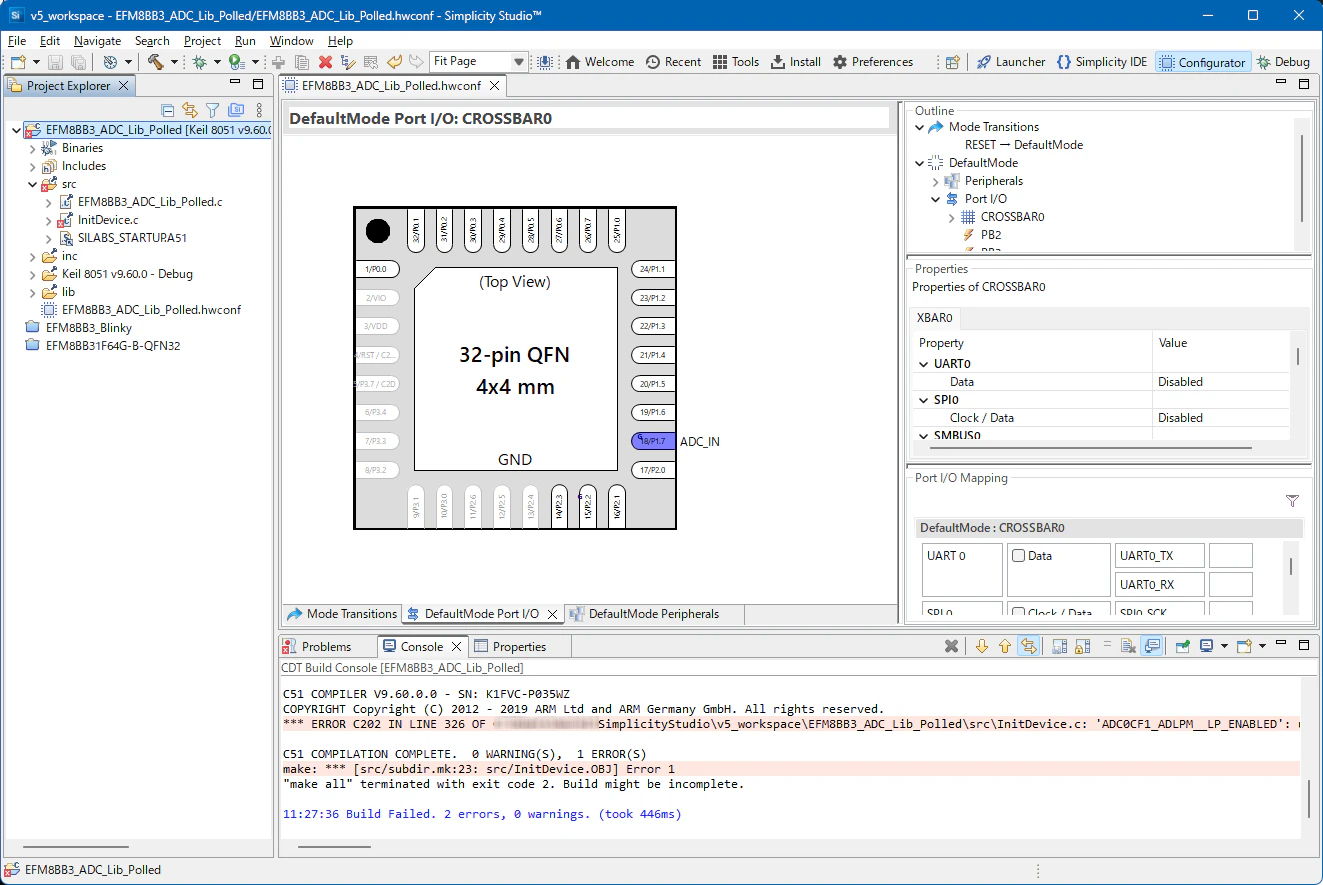Image resolution: width=1323 pixels, height=885 pixels.
Task: Switch to the DefaultMode Peripherals tab
Action: pos(644,614)
